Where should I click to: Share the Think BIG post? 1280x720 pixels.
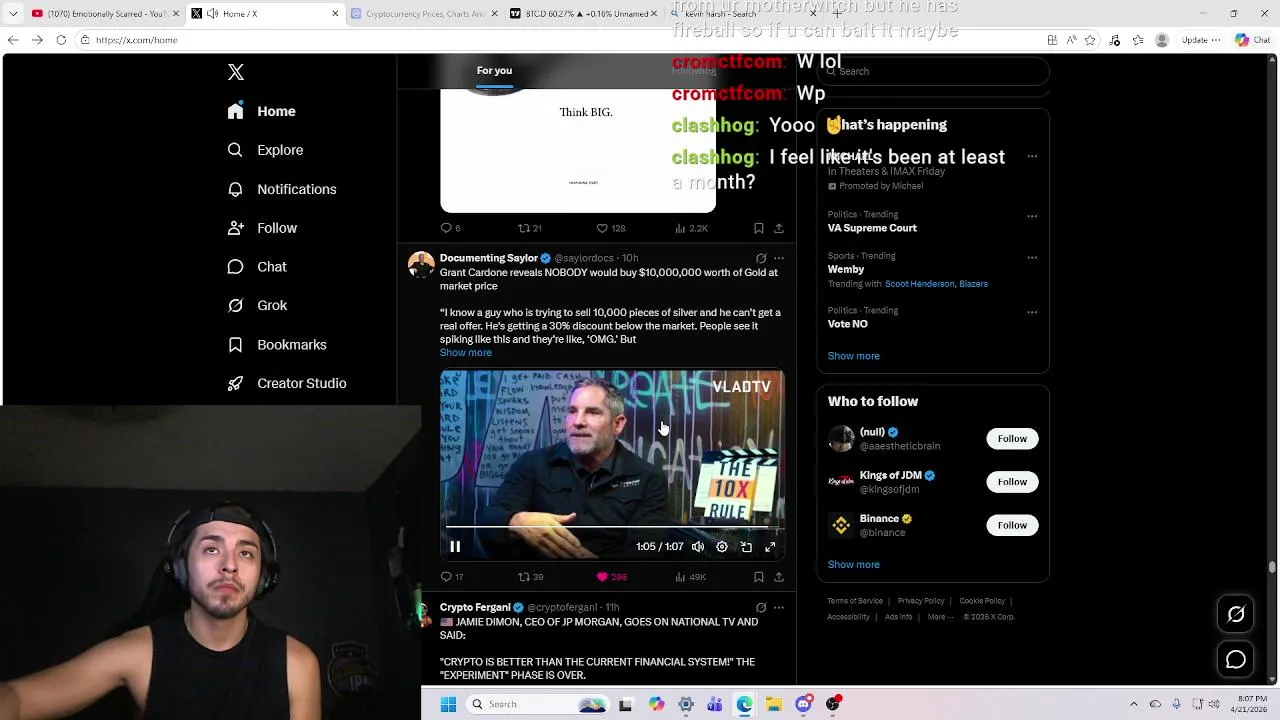tap(779, 228)
